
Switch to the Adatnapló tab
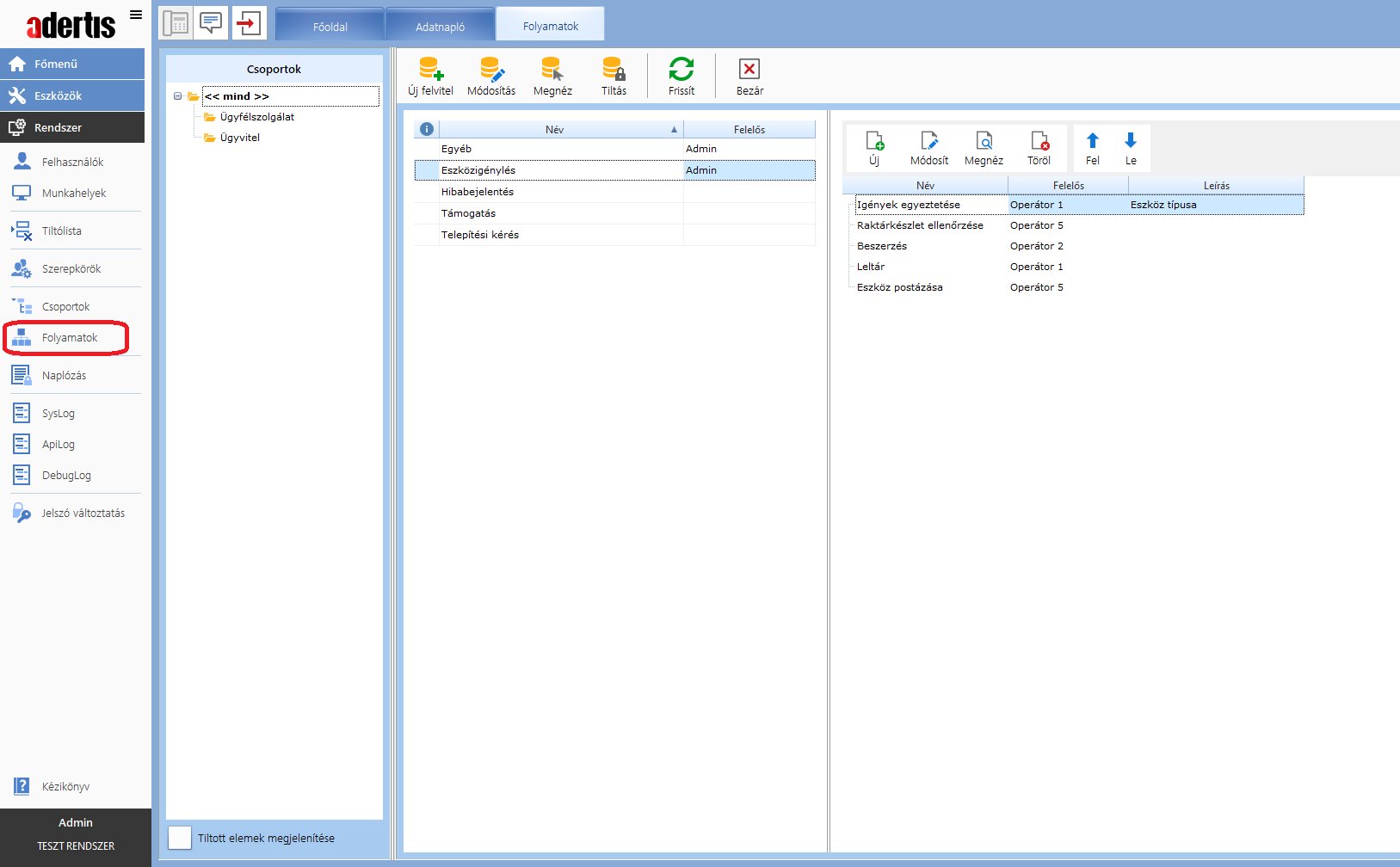tap(440, 27)
